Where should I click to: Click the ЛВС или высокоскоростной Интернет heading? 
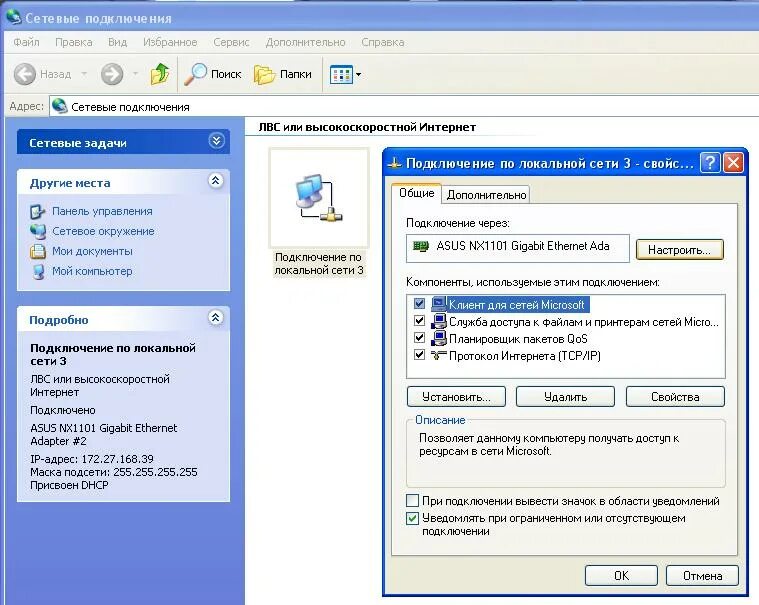coord(367,127)
